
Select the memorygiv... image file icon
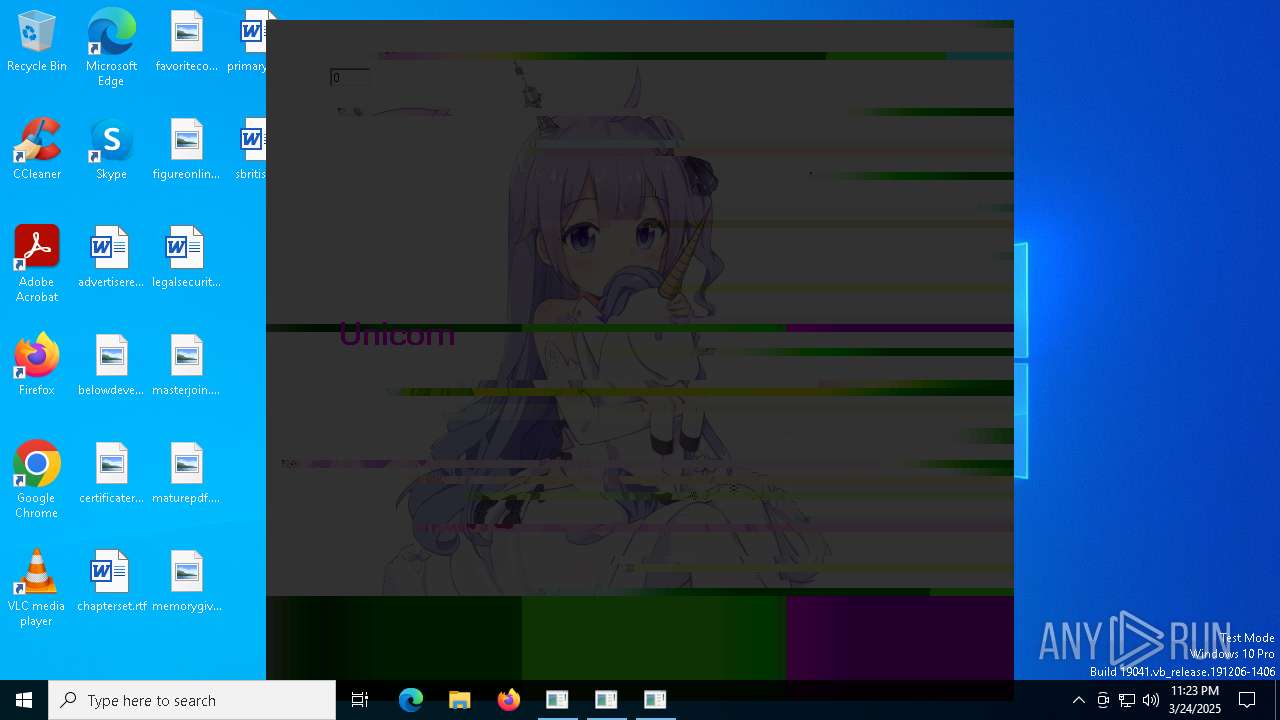point(186,582)
